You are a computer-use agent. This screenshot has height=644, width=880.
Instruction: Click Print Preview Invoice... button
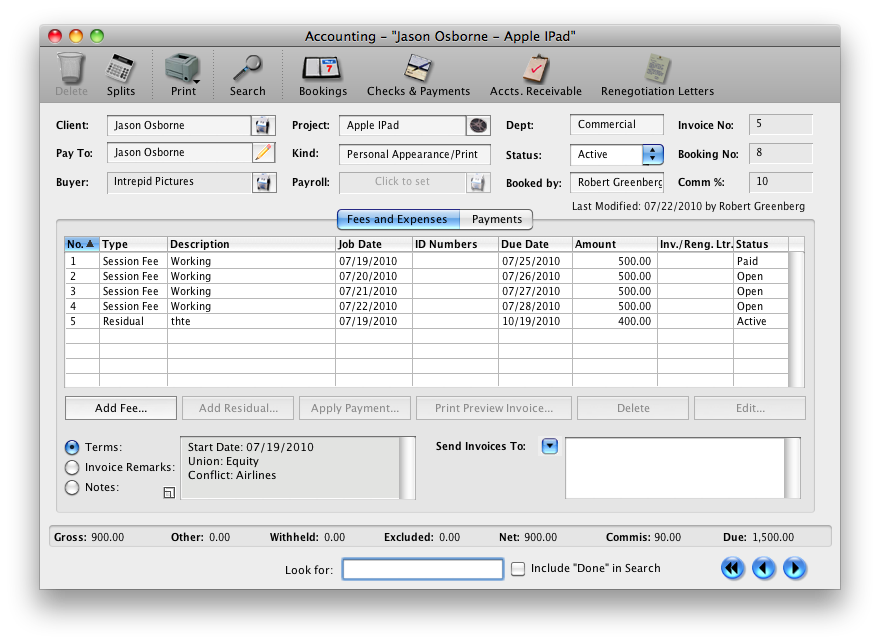[494, 408]
